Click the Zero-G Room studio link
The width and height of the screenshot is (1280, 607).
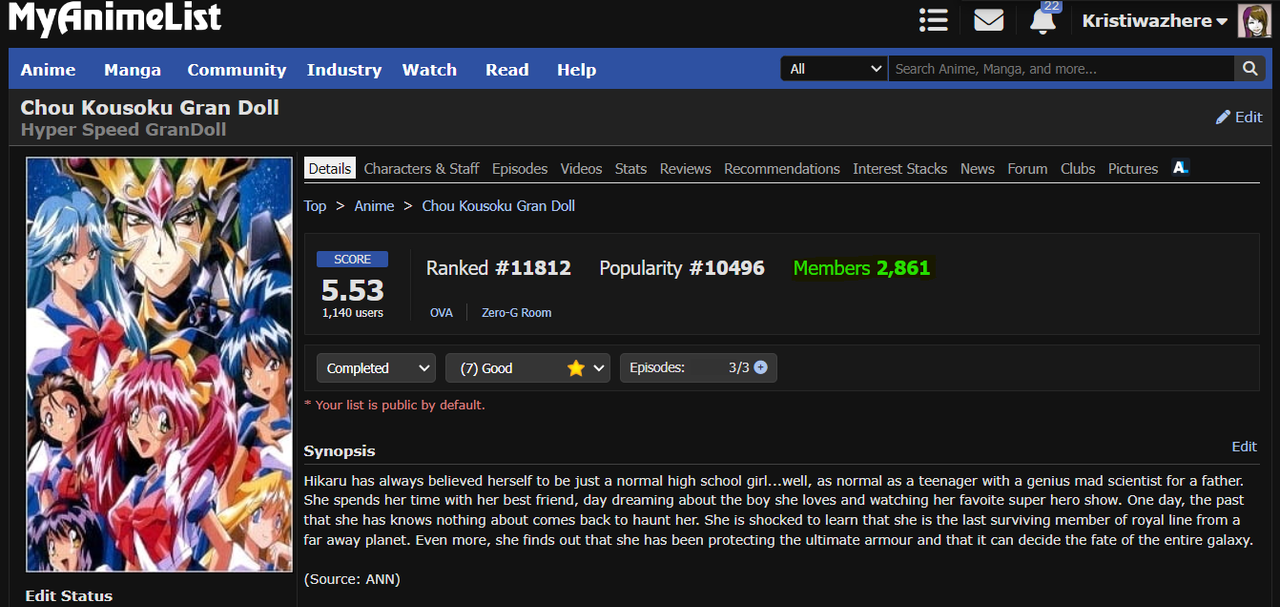(x=516, y=313)
